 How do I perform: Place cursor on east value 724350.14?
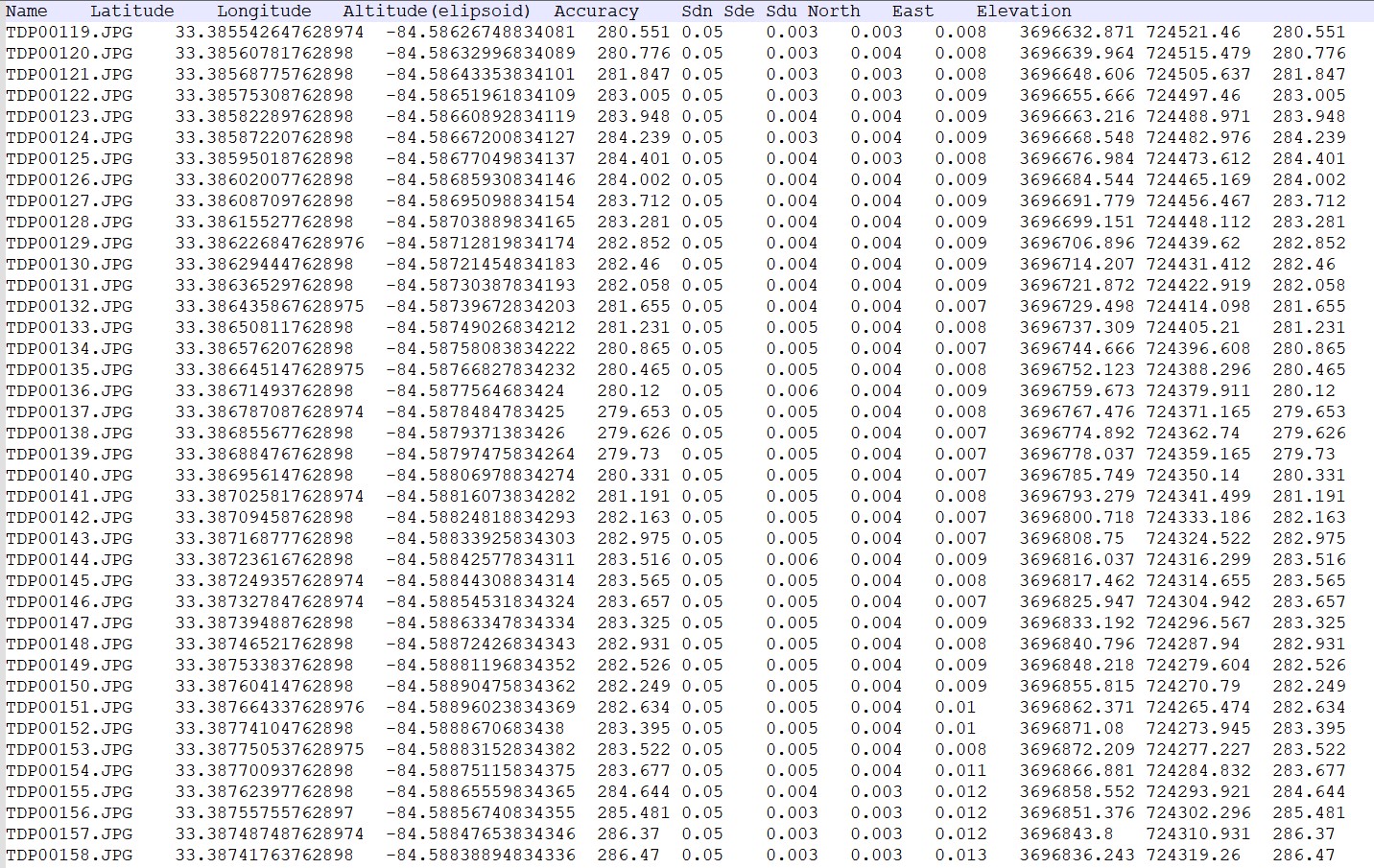[1193, 475]
